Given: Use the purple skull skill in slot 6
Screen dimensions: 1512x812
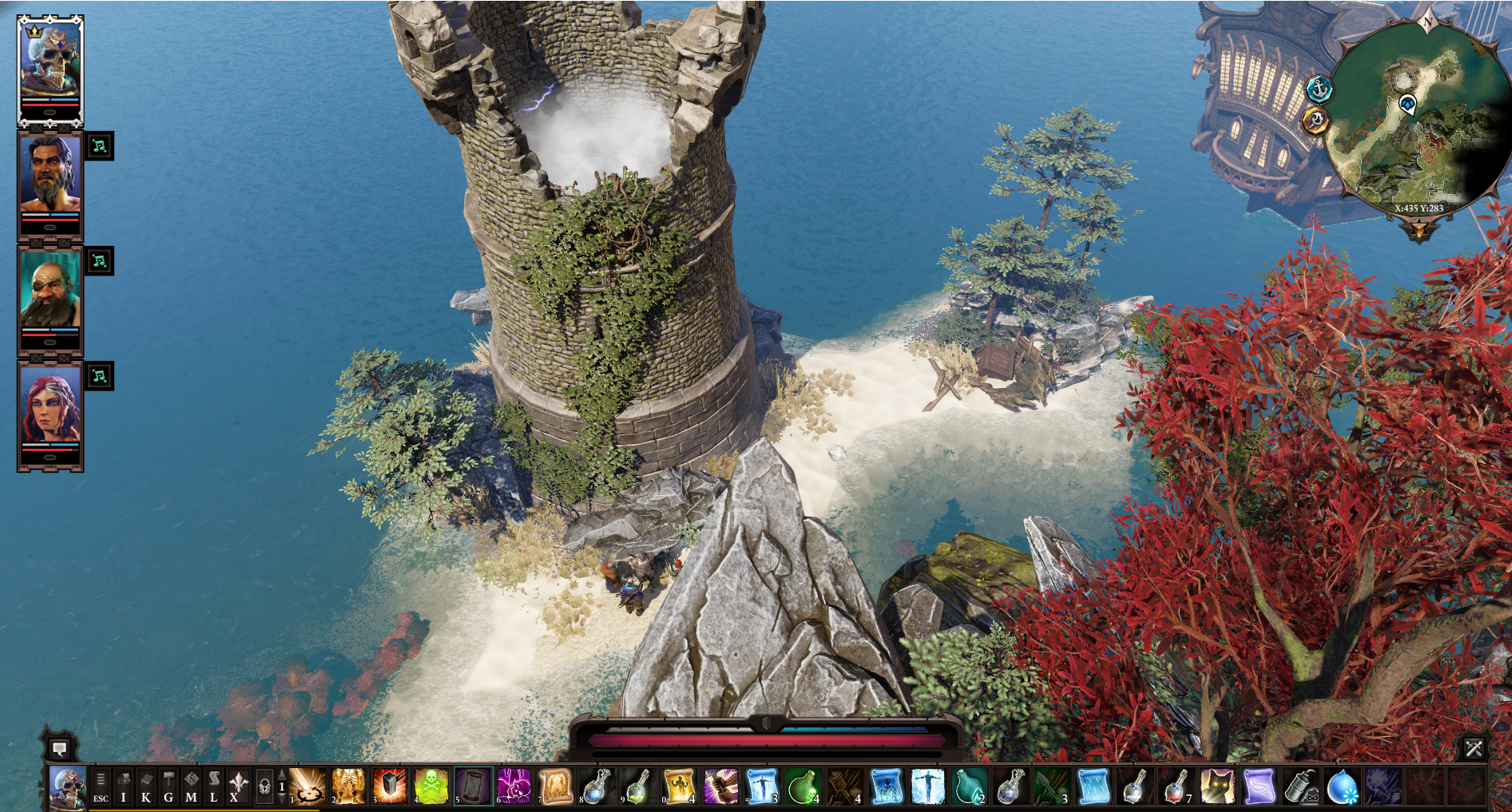Looking at the screenshot, I should click(x=514, y=786).
